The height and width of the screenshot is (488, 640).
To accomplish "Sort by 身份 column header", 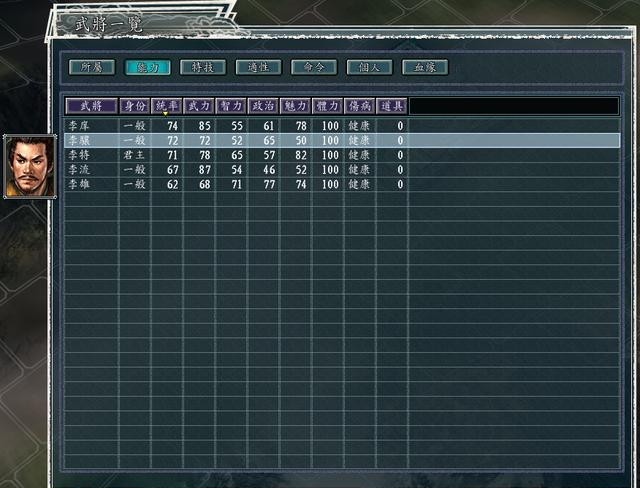I will (135, 106).
